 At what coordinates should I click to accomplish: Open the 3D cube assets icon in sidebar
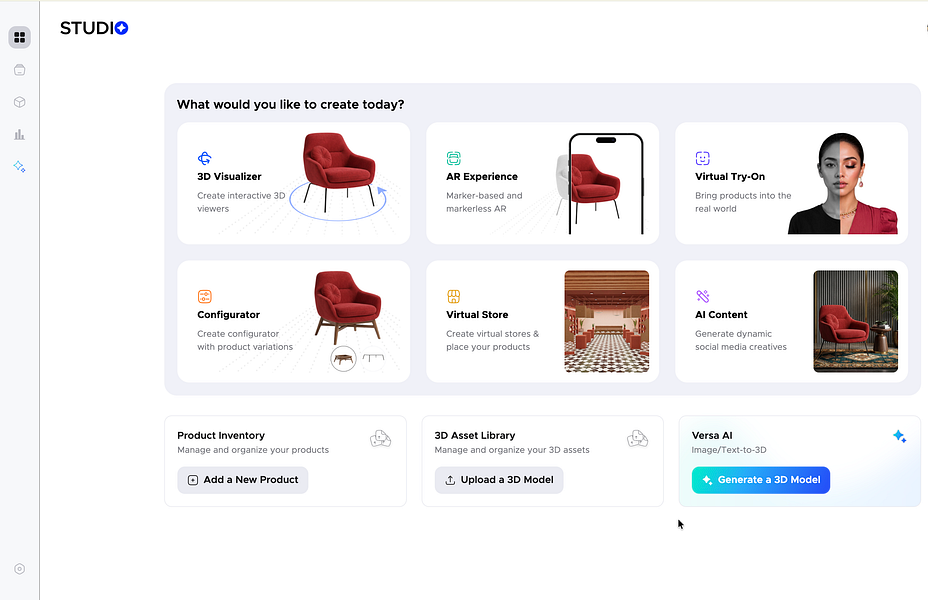[20, 102]
